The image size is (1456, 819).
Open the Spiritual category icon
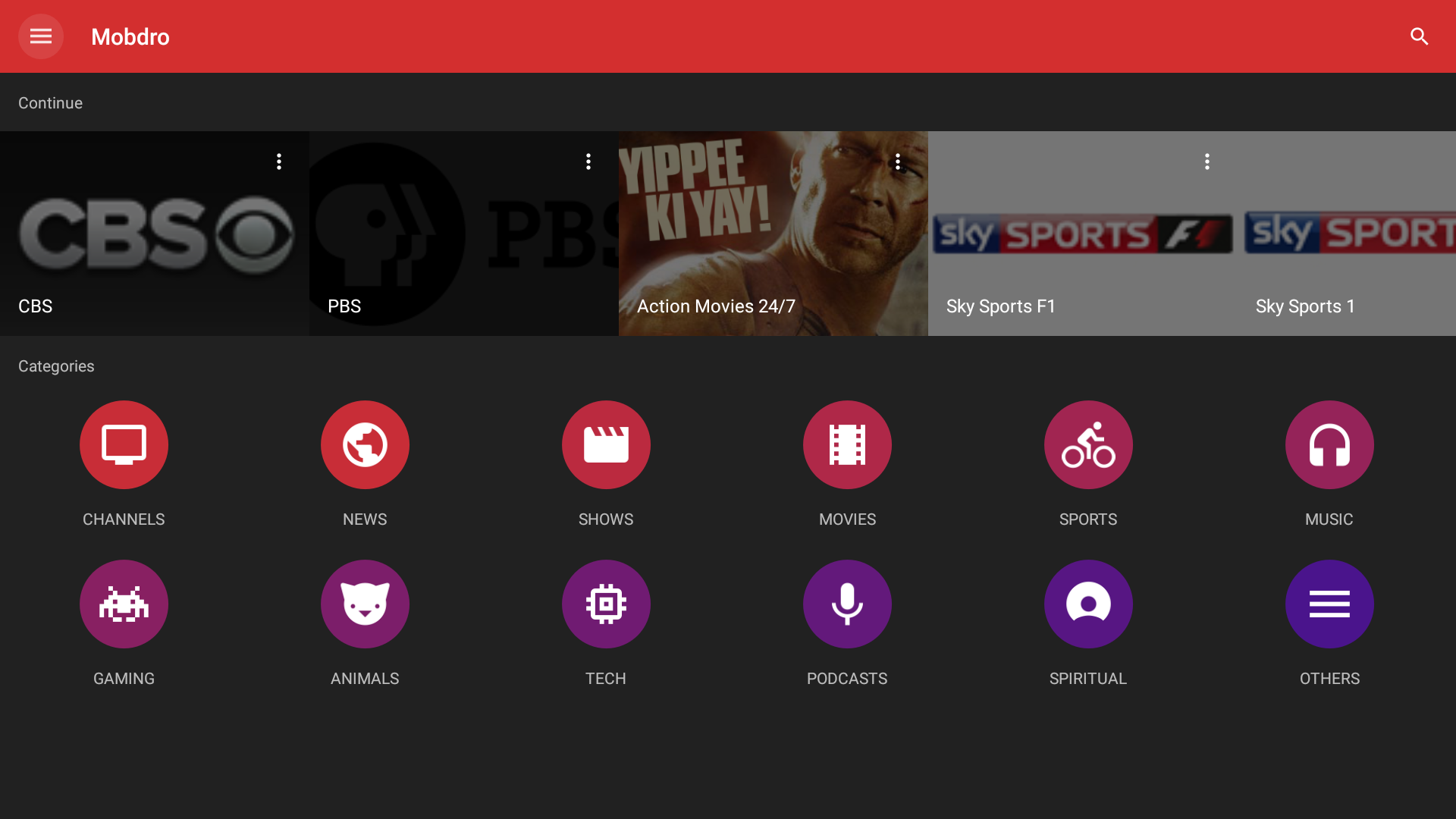point(1088,604)
